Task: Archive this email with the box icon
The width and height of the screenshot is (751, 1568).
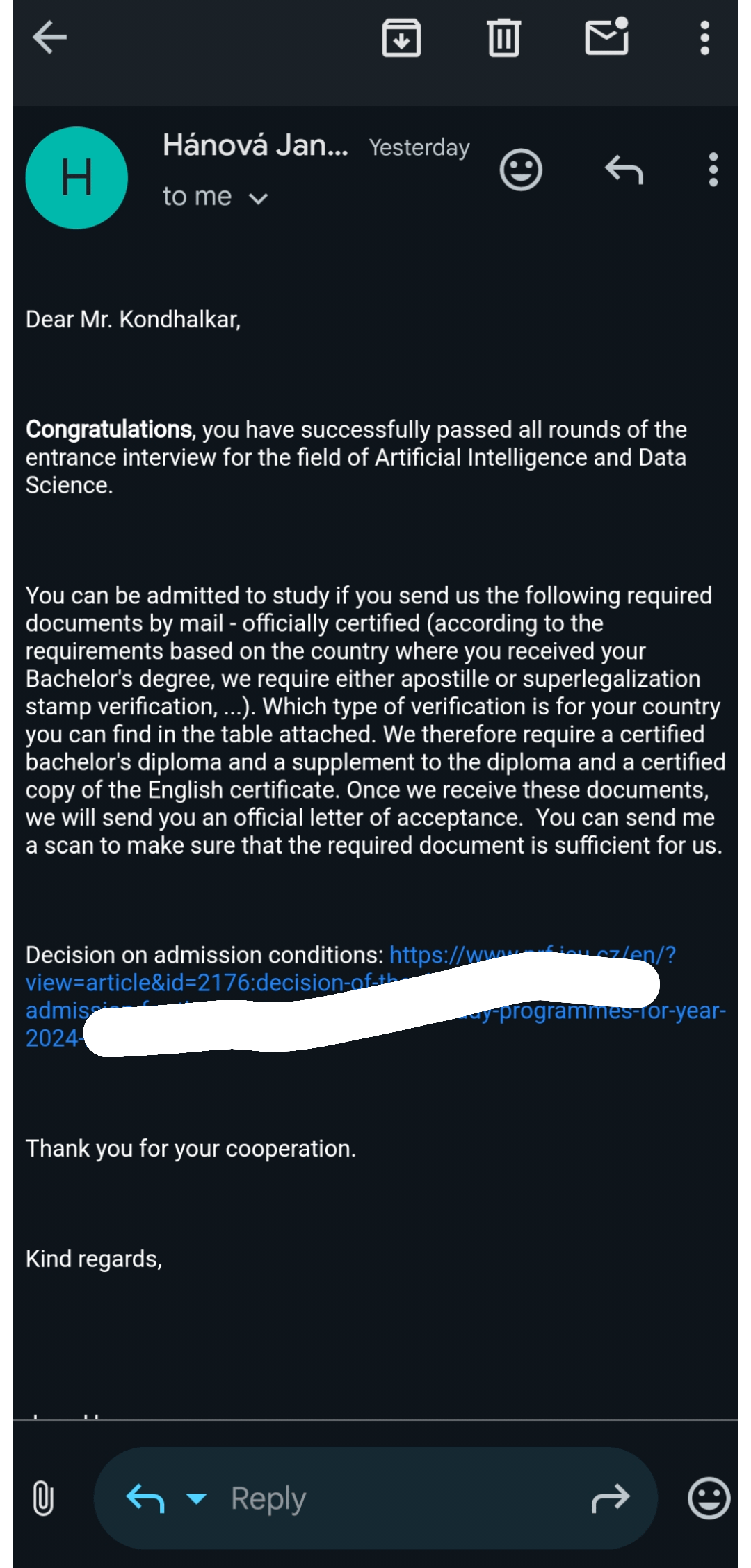Action: pyautogui.click(x=401, y=38)
